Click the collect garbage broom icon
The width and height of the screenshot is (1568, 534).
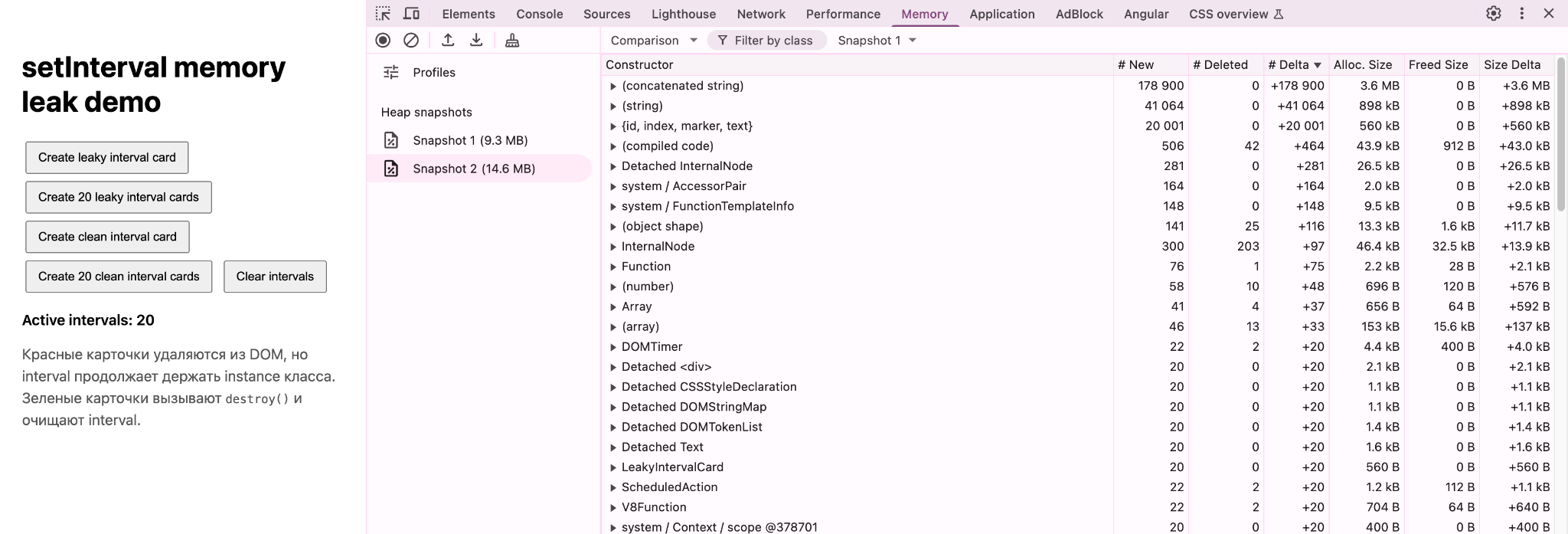tap(512, 40)
